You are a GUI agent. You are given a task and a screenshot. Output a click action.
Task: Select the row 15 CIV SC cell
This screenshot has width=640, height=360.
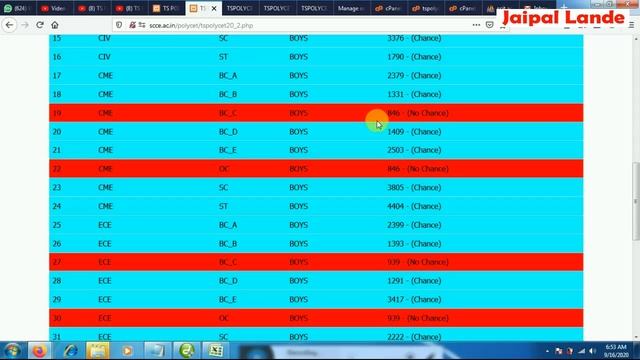coord(223,38)
